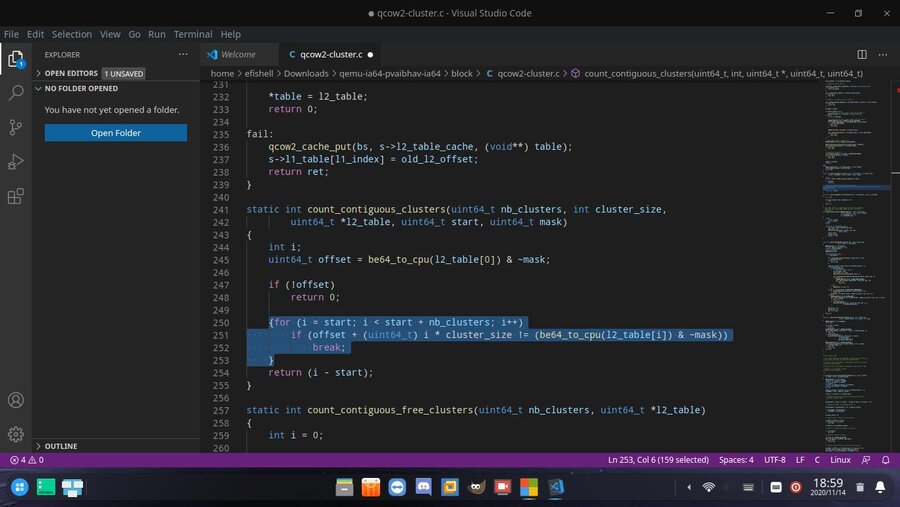Screen dimensions: 900x507
Task: Click the notifications bell in status bar
Action: (x=887, y=460)
